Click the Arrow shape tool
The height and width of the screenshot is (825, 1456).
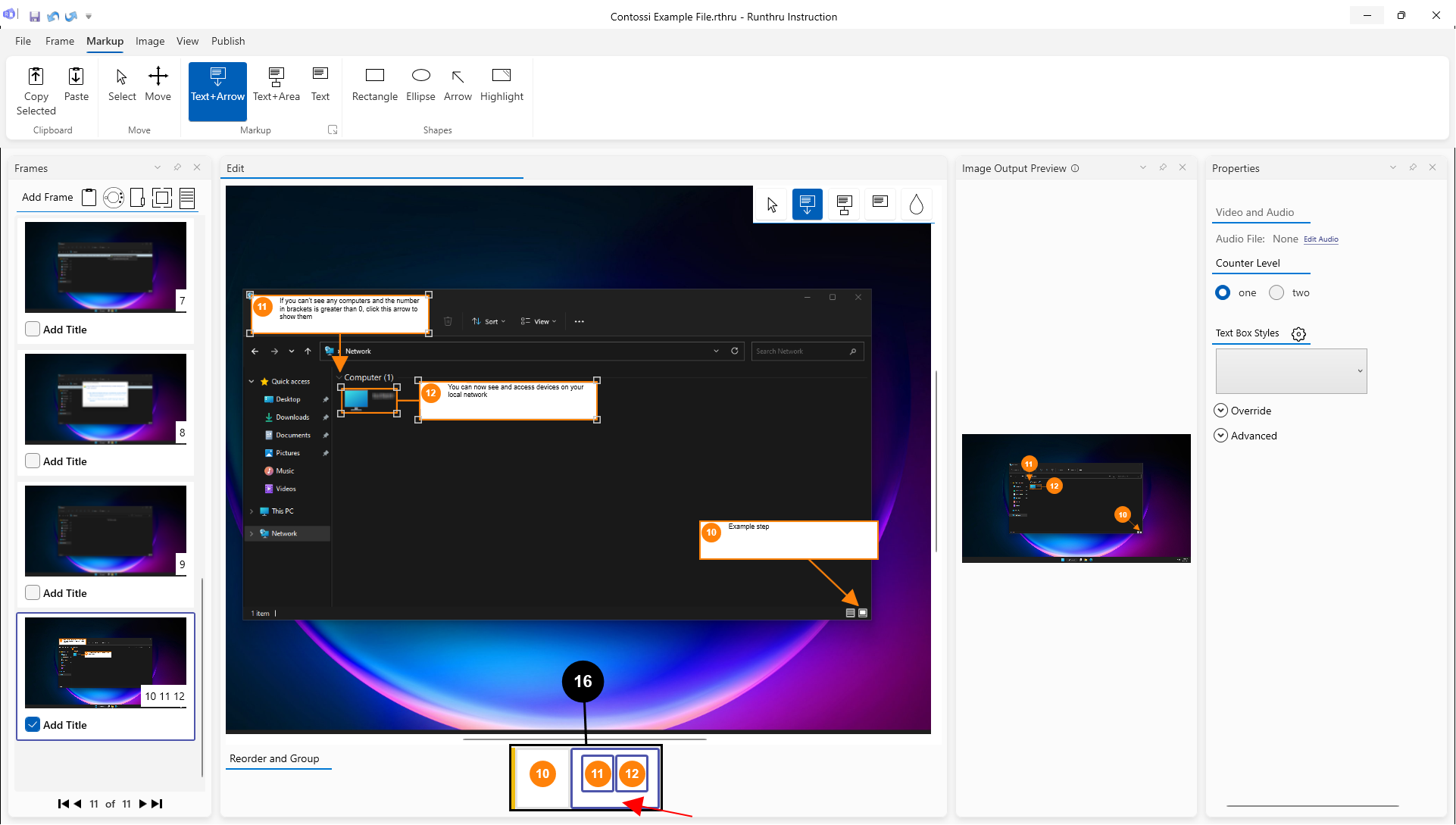click(x=458, y=83)
